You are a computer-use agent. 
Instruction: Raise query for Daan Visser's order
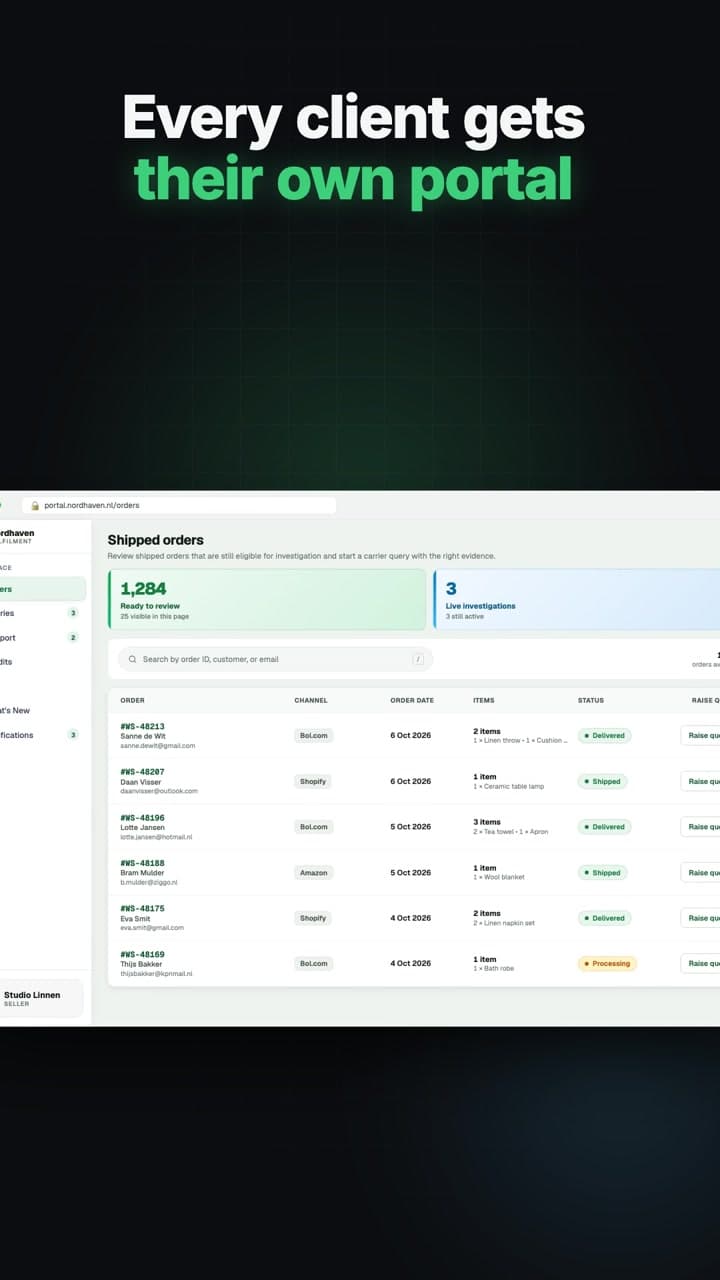700,781
